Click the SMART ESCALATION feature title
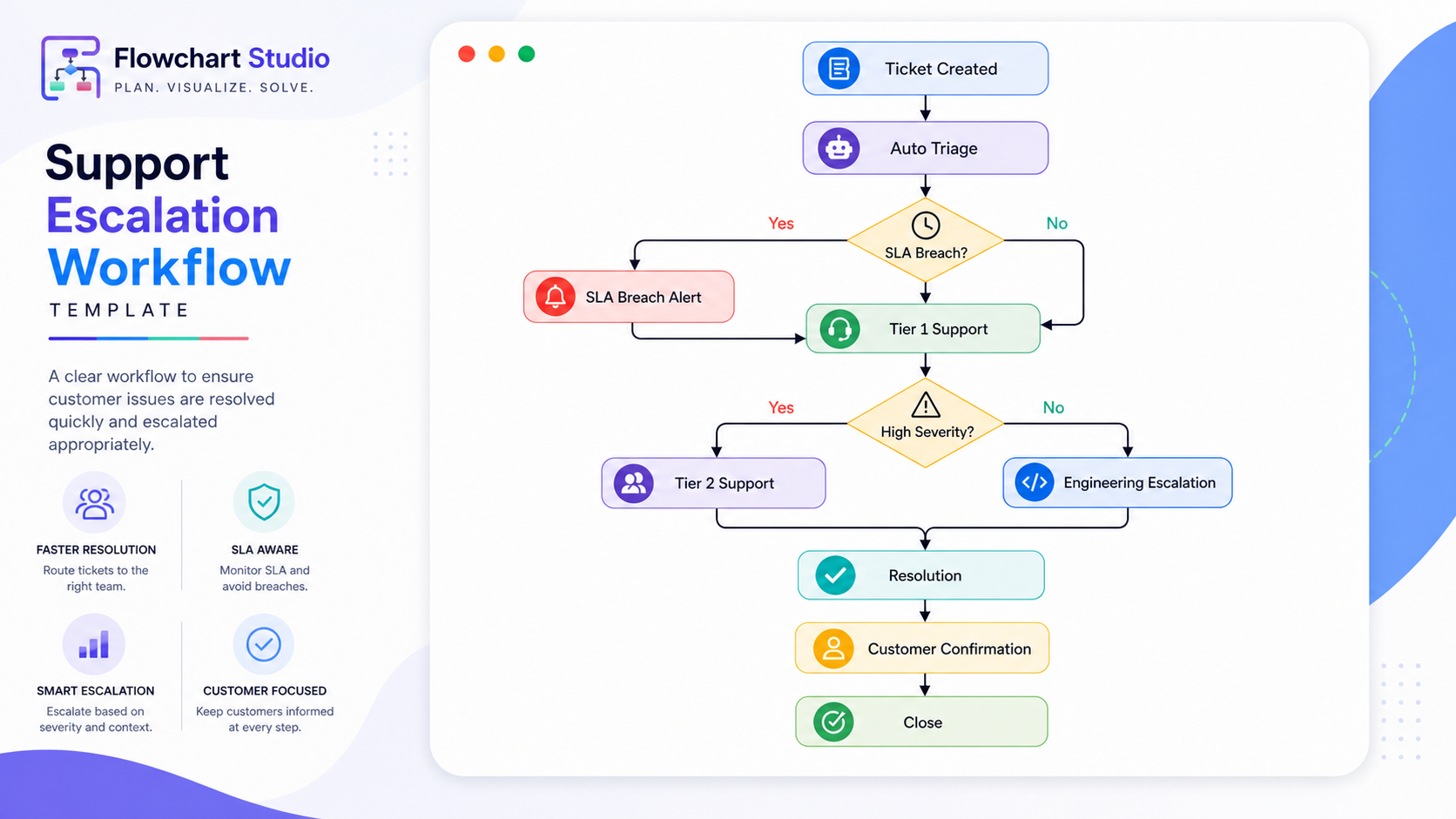The image size is (1456, 819). click(x=95, y=691)
